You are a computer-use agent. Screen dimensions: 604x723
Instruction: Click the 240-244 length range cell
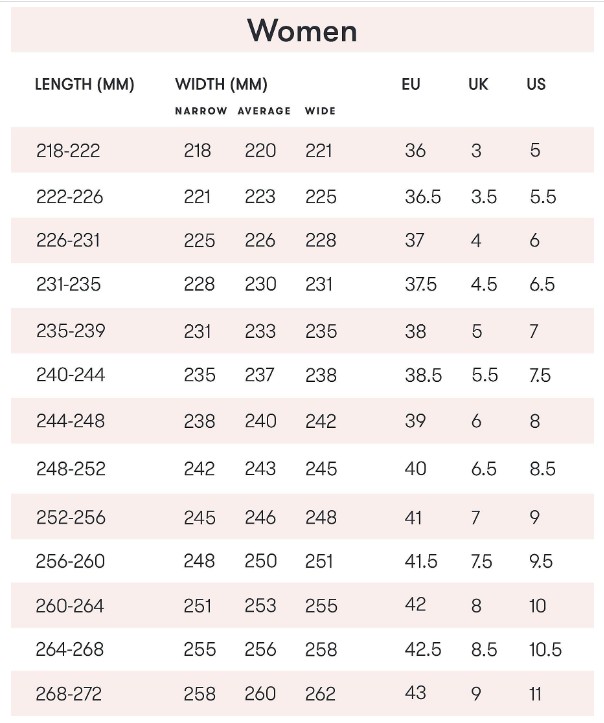69,376
